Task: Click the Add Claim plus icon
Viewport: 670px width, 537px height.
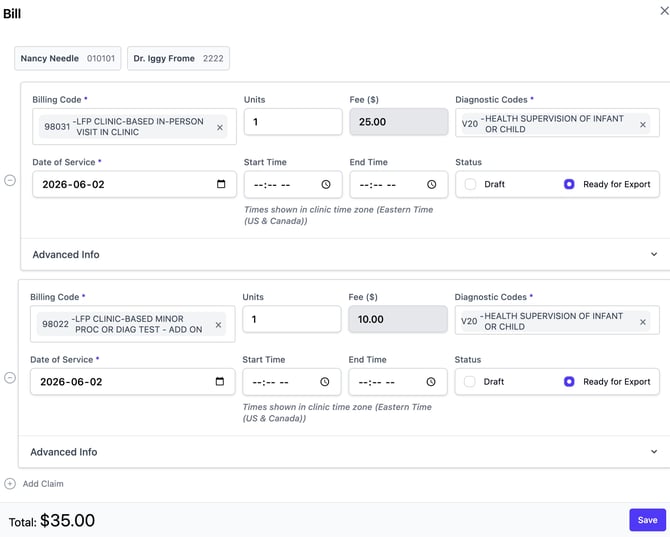Action: [10, 484]
